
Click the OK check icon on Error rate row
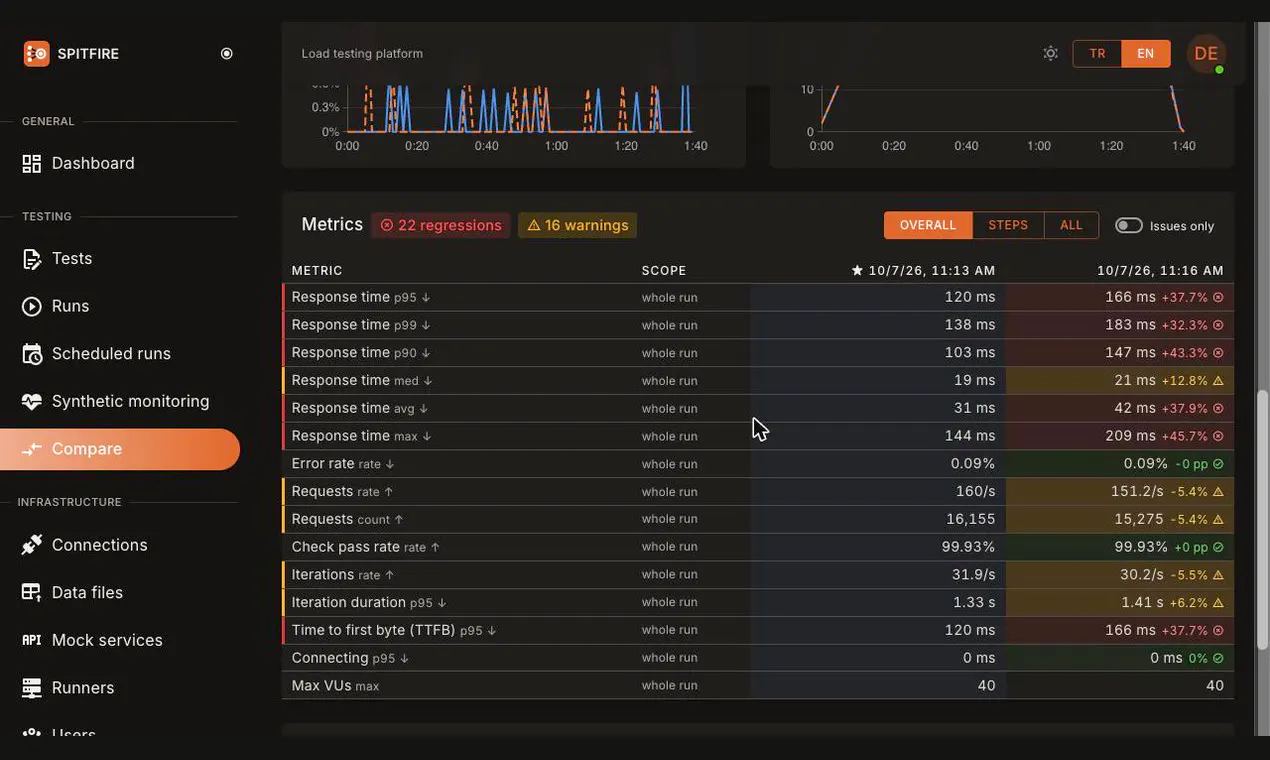(1218, 464)
